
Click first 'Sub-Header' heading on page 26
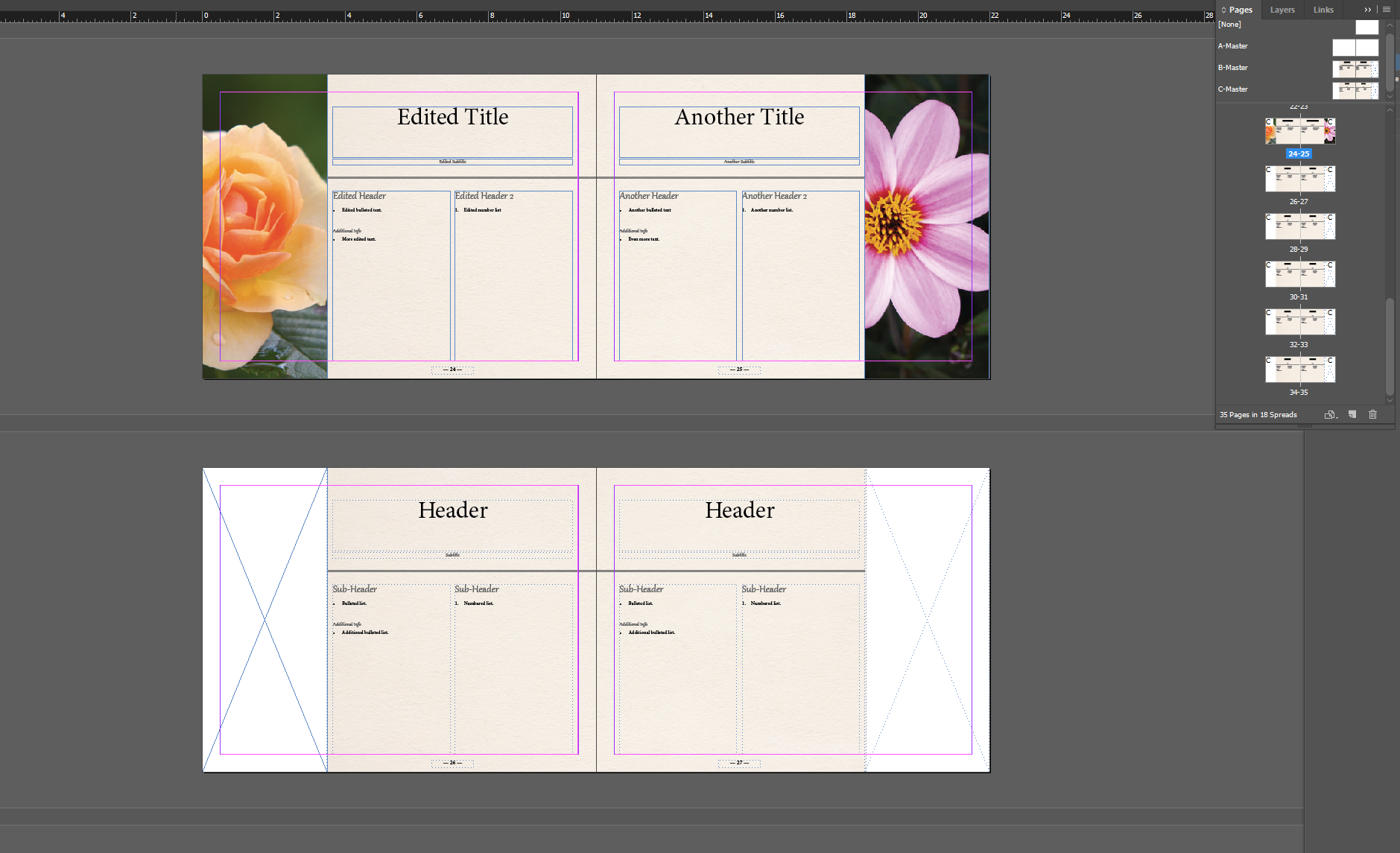click(x=355, y=589)
